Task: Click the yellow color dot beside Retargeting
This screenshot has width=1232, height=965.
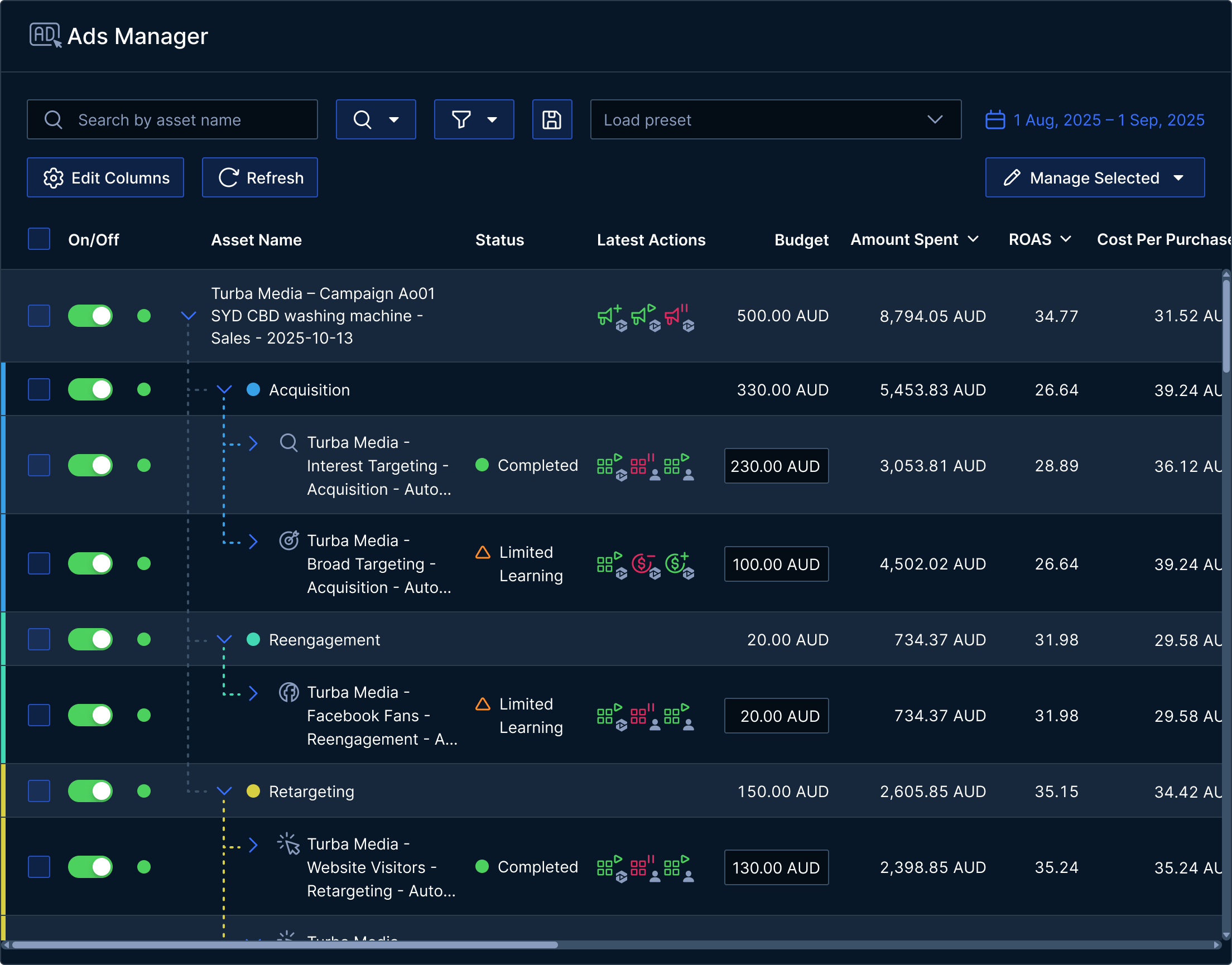Action: tap(253, 791)
